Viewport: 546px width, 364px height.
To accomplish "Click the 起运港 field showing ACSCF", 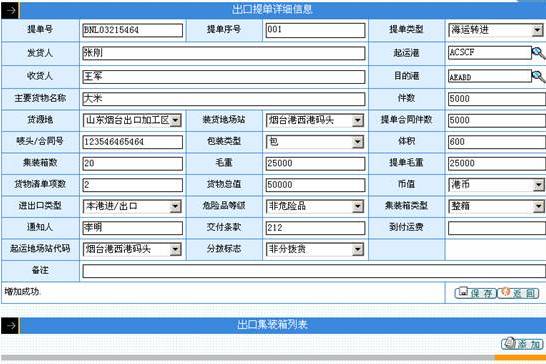I will (490, 53).
